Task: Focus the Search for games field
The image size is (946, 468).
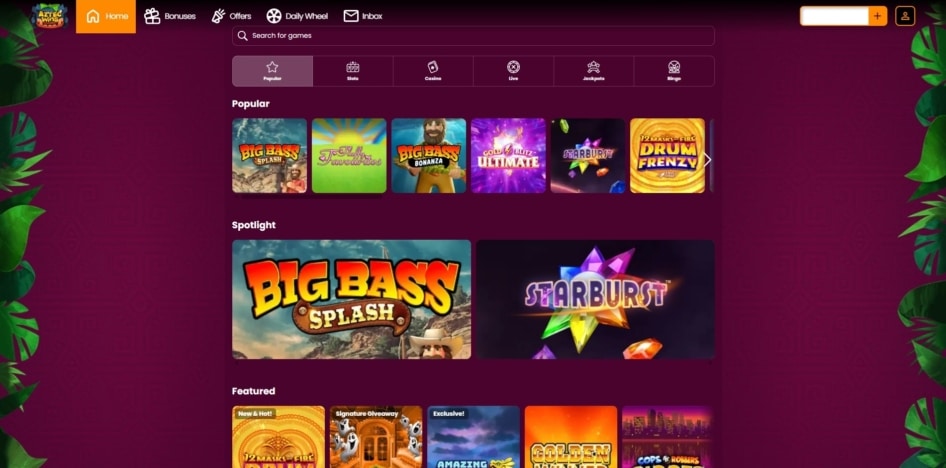Action: (473, 36)
